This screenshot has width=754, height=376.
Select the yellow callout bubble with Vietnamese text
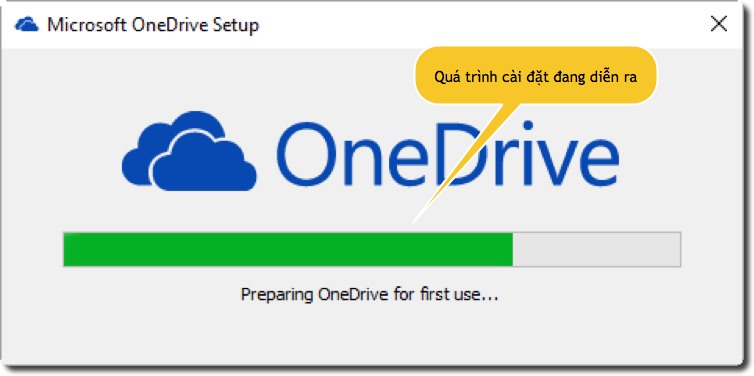pos(536,75)
